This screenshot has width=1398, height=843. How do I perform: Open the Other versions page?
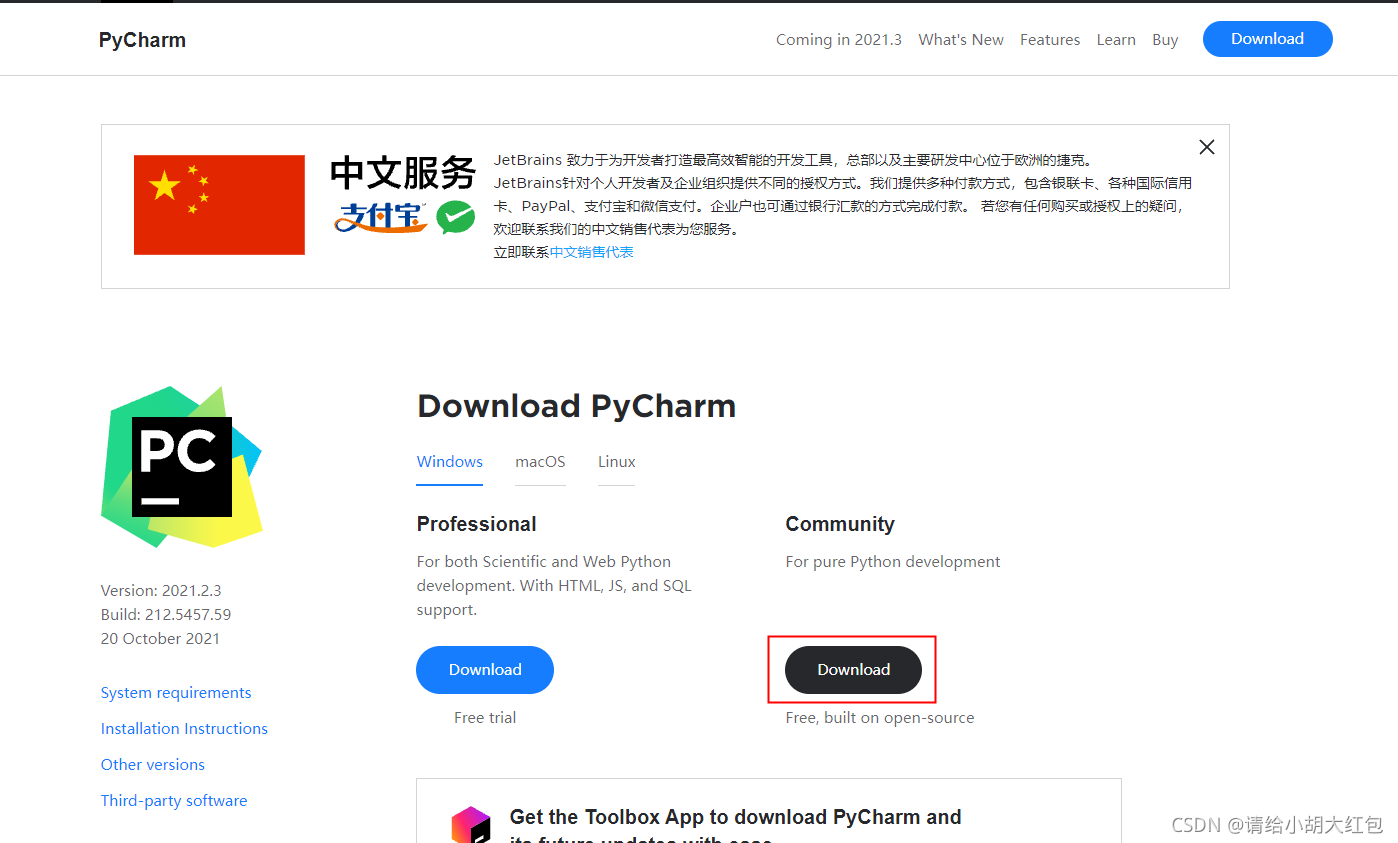point(152,764)
